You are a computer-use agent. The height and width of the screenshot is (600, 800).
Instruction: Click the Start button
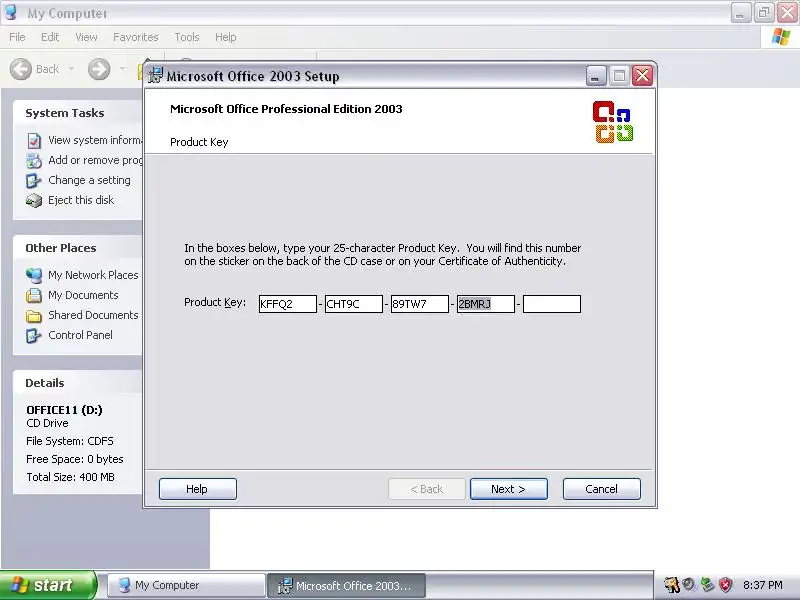(x=48, y=585)
